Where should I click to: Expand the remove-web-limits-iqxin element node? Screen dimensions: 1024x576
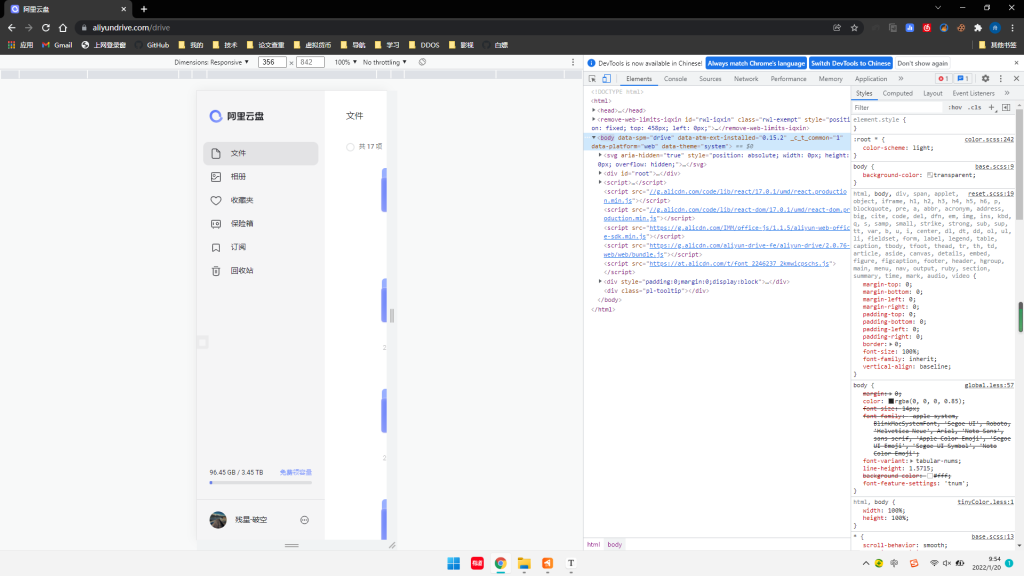tap(594, 120)
